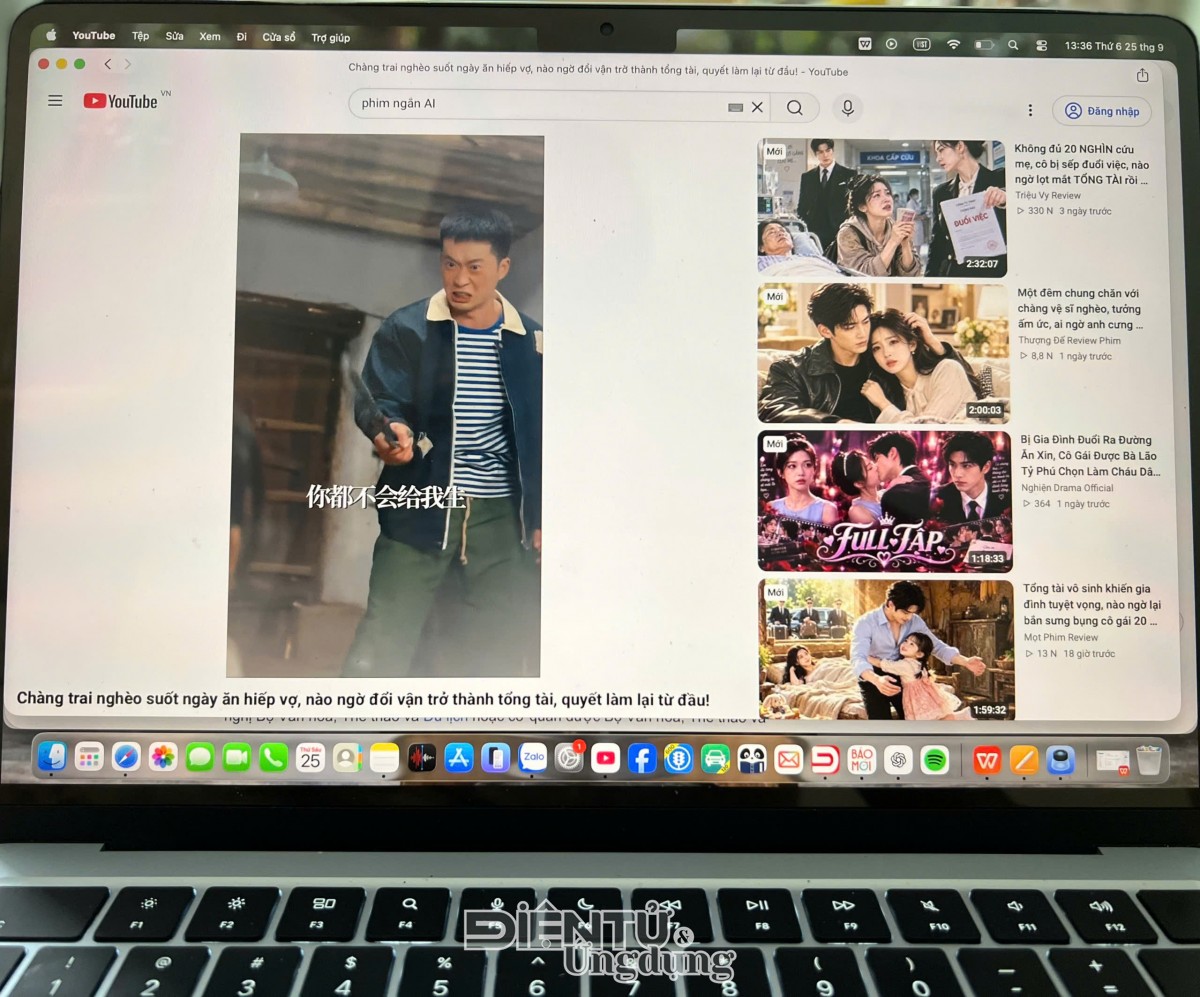The width and height of the screenshot is (1200, 997).
Task: Open the Apple menu
Action: tap(51, 35)
